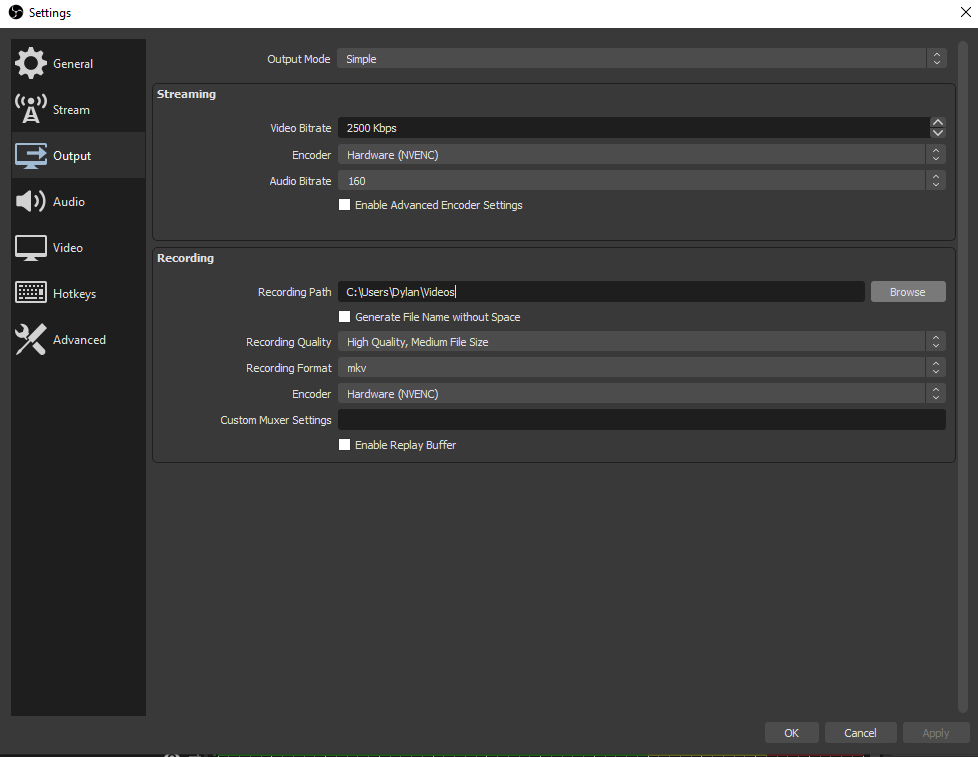Cancel the settings changes

click(x=860, y=733)
